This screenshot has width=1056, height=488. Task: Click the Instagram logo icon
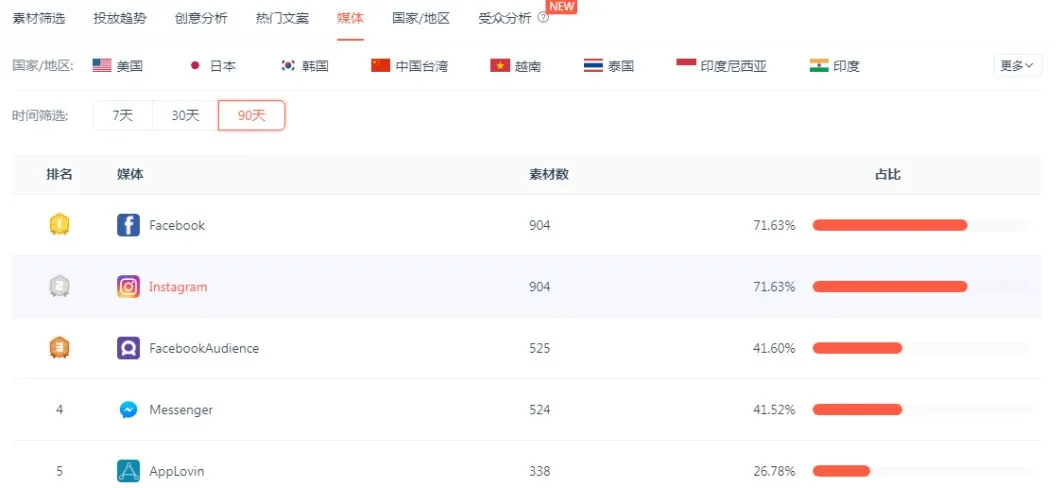coord(128,287)
